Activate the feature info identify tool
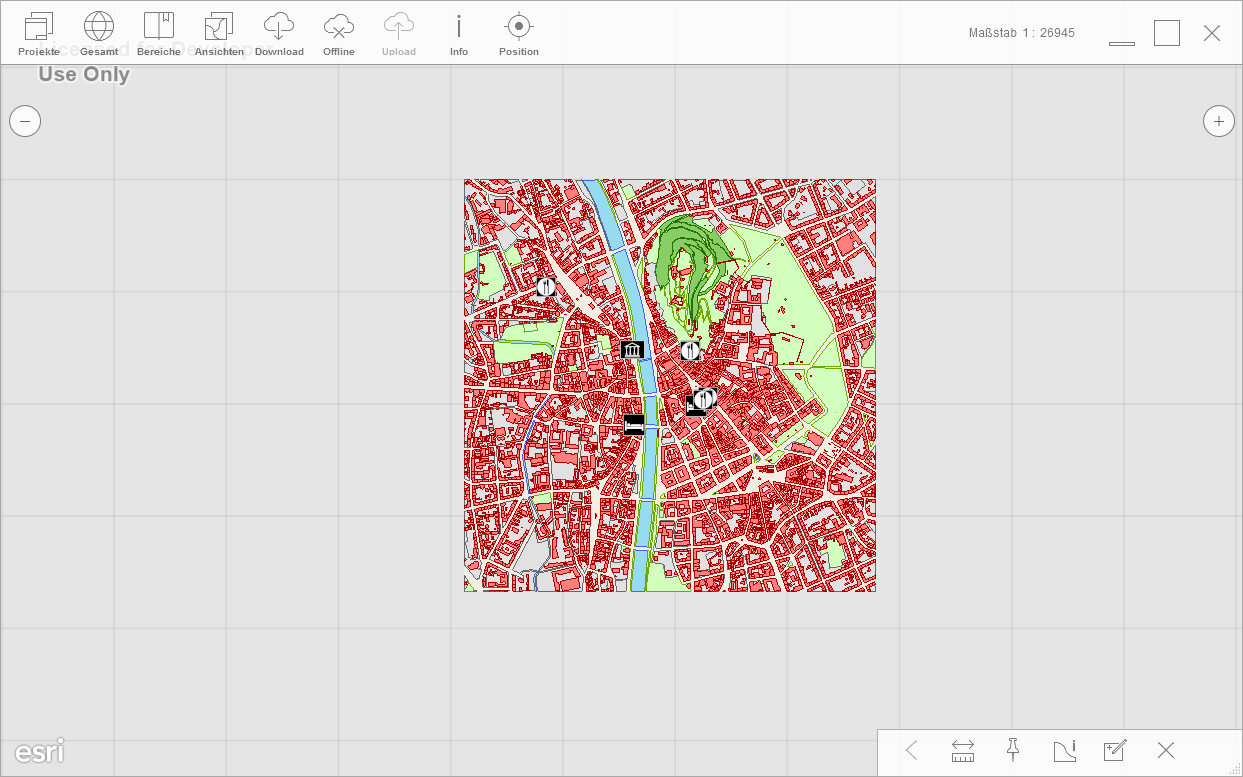Viewport: 1243px width, 777px height. 1064,751
